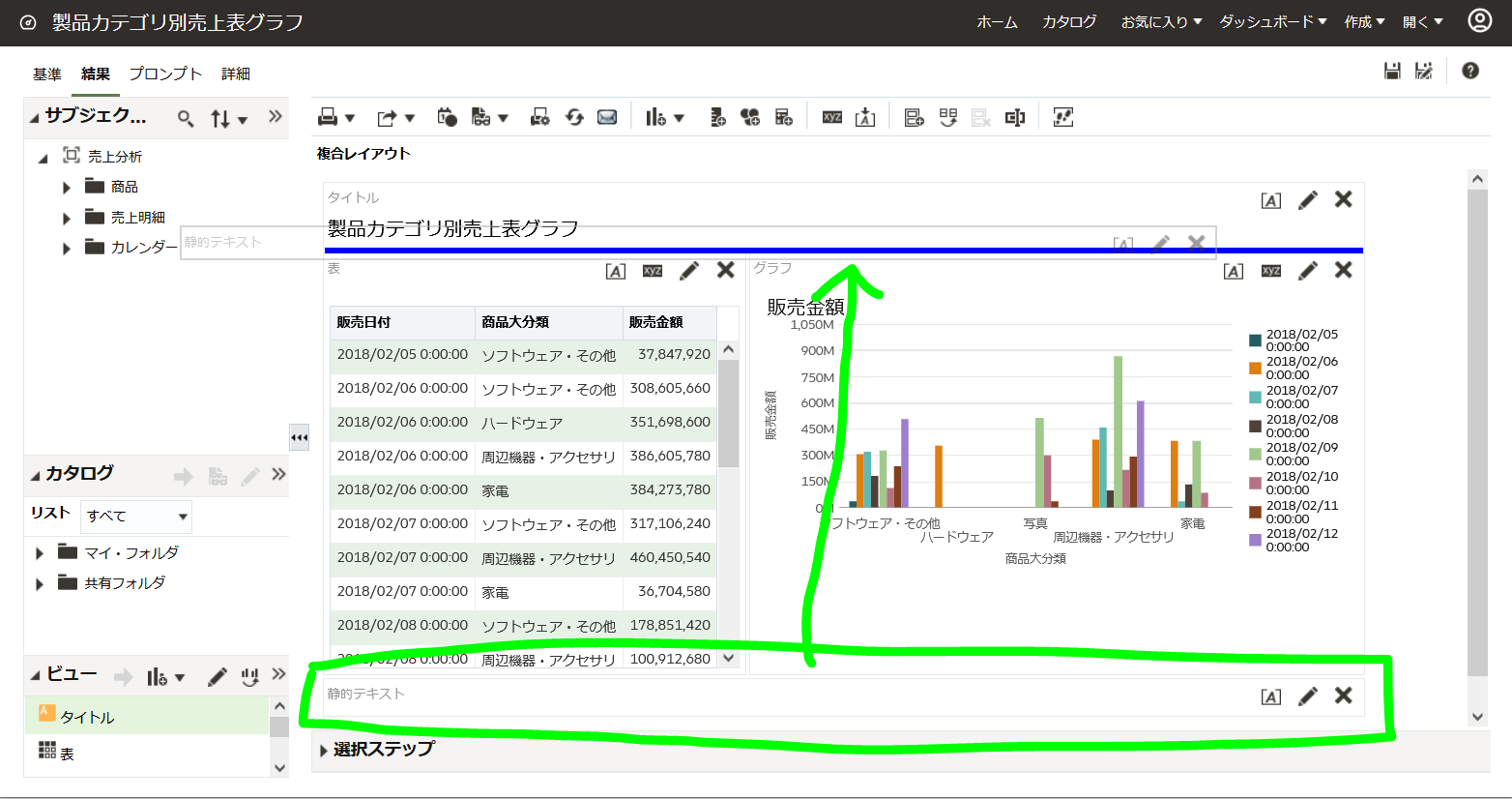Click the 販売金額 column header
Image resolution: width=1512 pixels, height=799 pixels.
(669, 322)
